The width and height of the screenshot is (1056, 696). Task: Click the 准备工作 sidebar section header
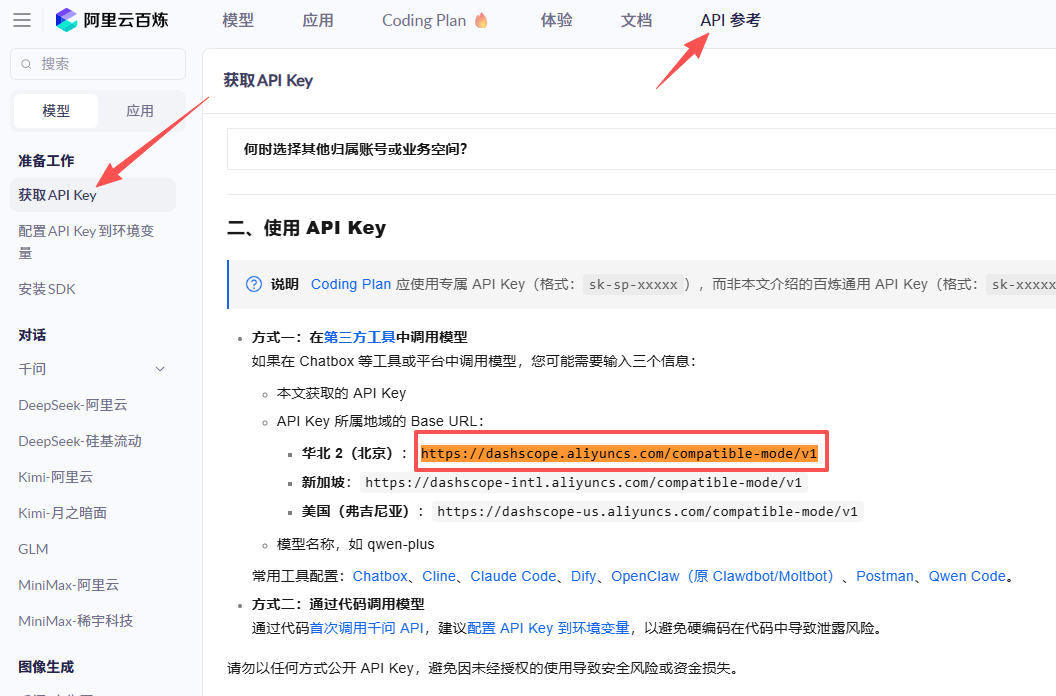46,161
